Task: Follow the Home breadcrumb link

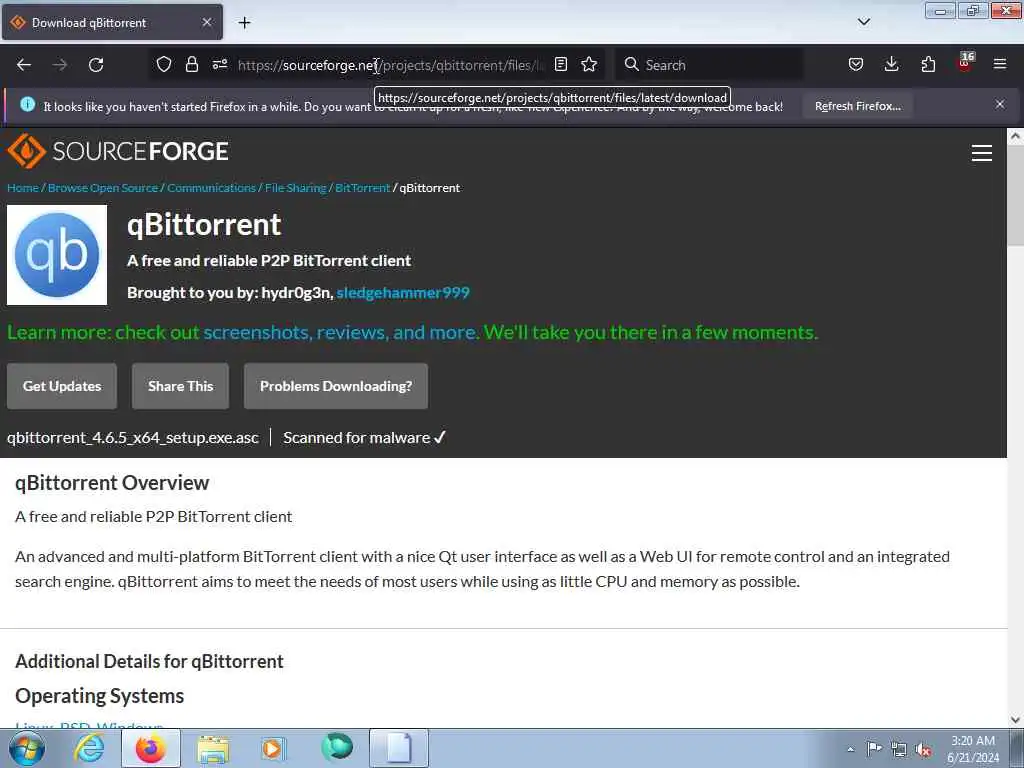Action: coord(23,188)
